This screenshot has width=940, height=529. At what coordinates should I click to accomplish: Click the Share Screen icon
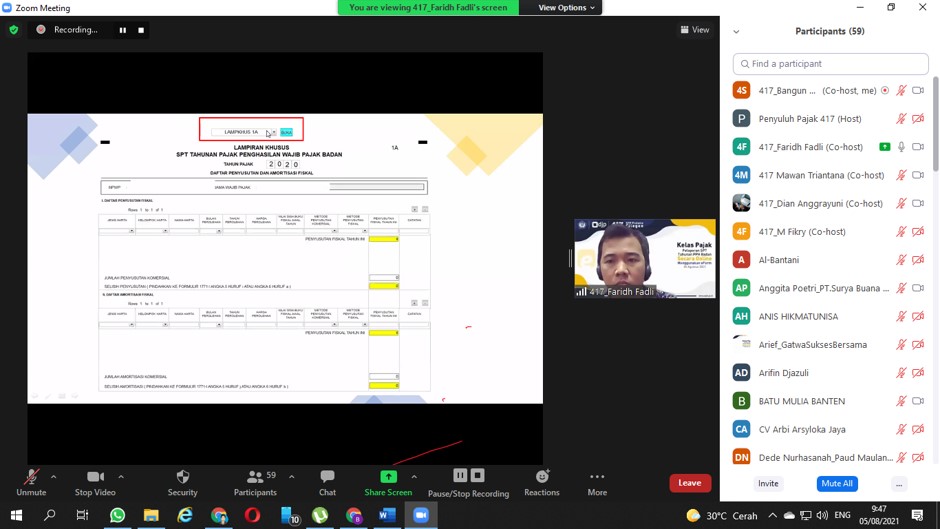(388, 477)
